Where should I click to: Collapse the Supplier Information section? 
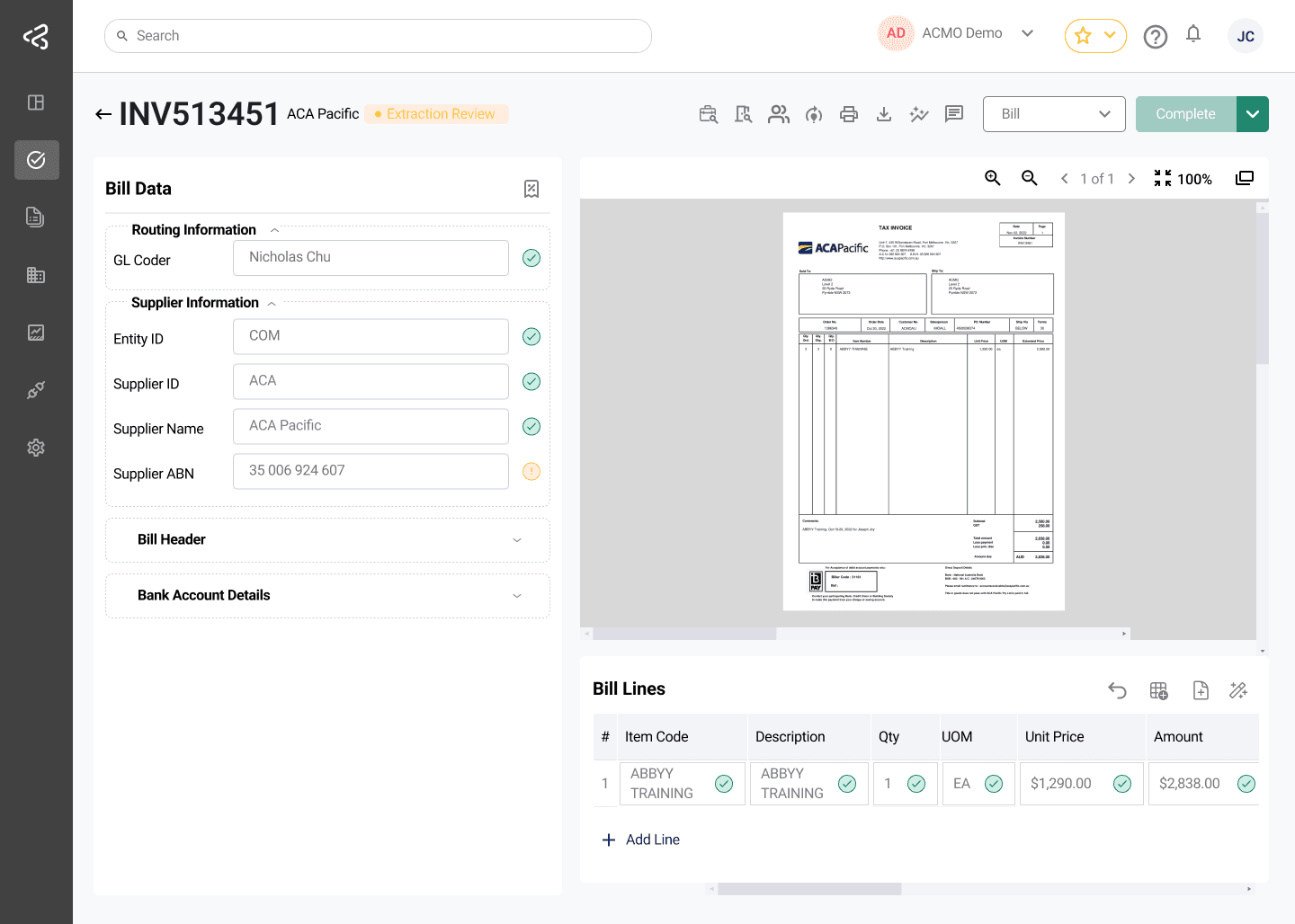[x=271, y=303]
